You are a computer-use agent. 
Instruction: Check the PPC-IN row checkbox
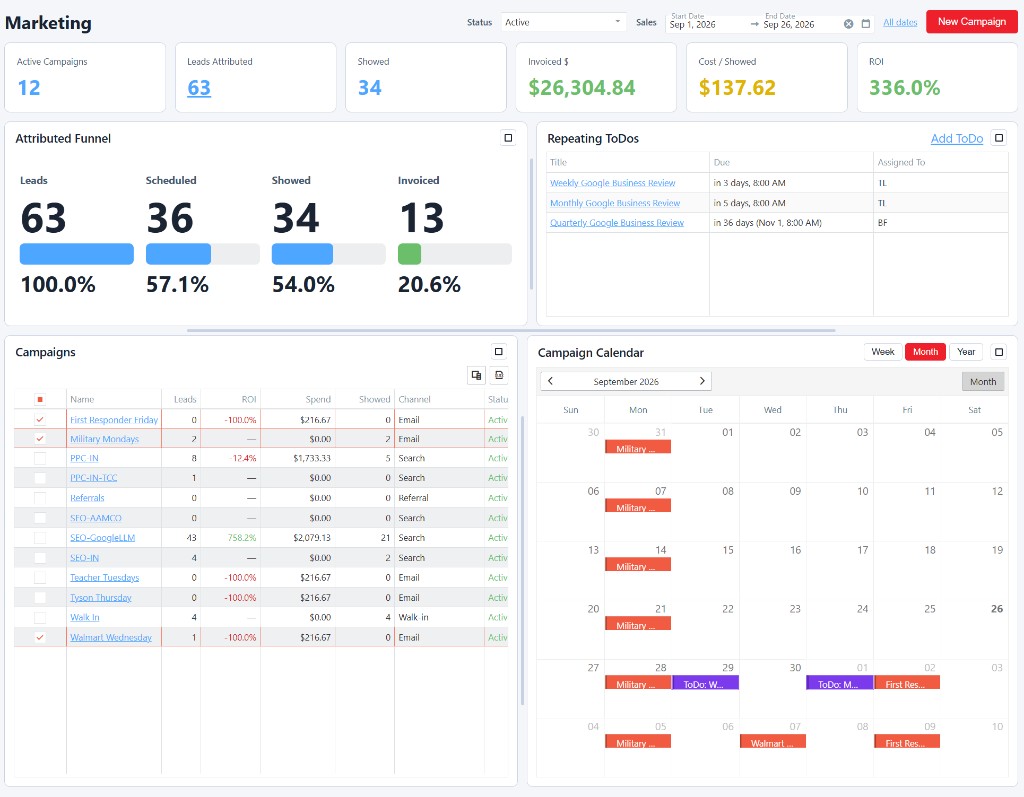40,458
